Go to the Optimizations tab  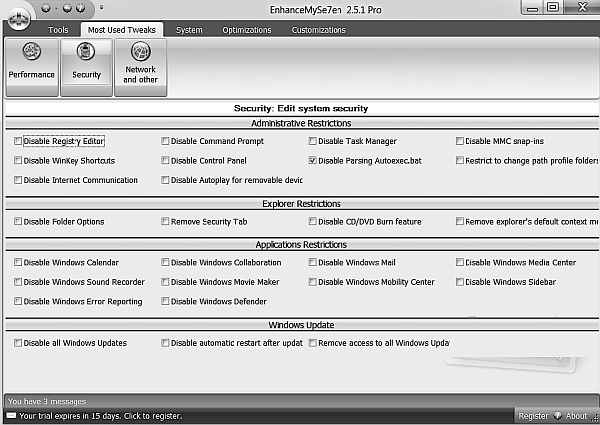(247, 30)
